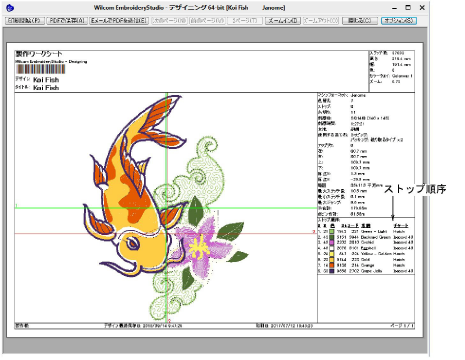Click the EメールでPDF送信(E) button
This screenshot has height=360, width=465.
119,21
